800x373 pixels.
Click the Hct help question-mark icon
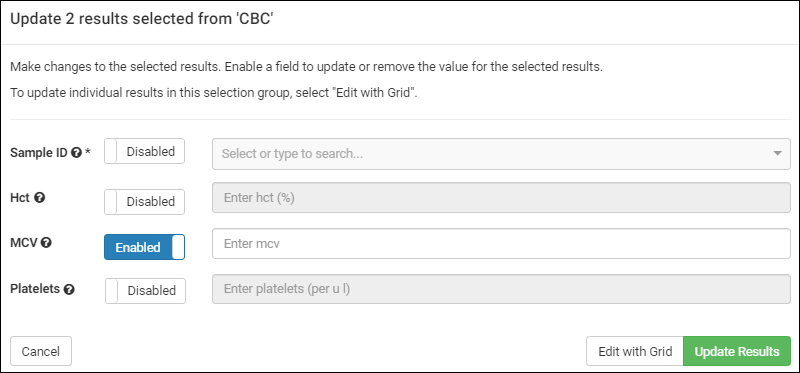coord(39,197)
